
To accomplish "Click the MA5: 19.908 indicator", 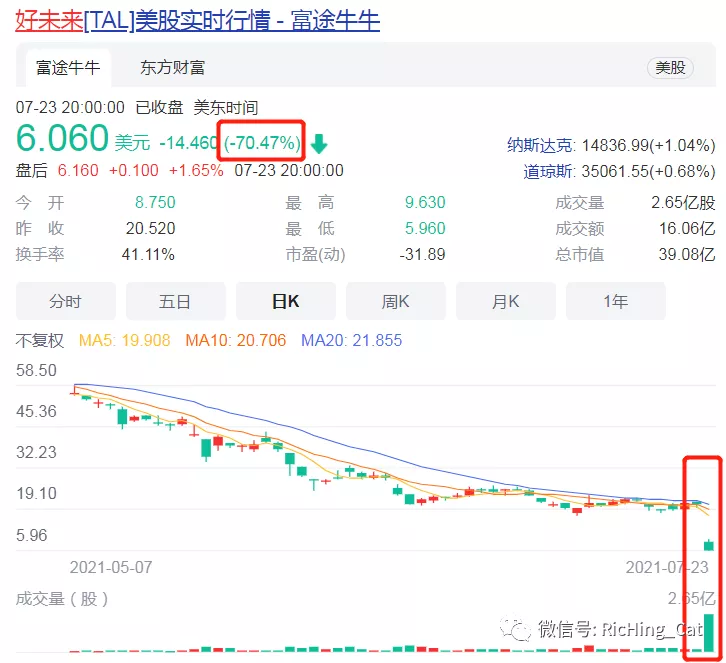I will tap(125, 341).
